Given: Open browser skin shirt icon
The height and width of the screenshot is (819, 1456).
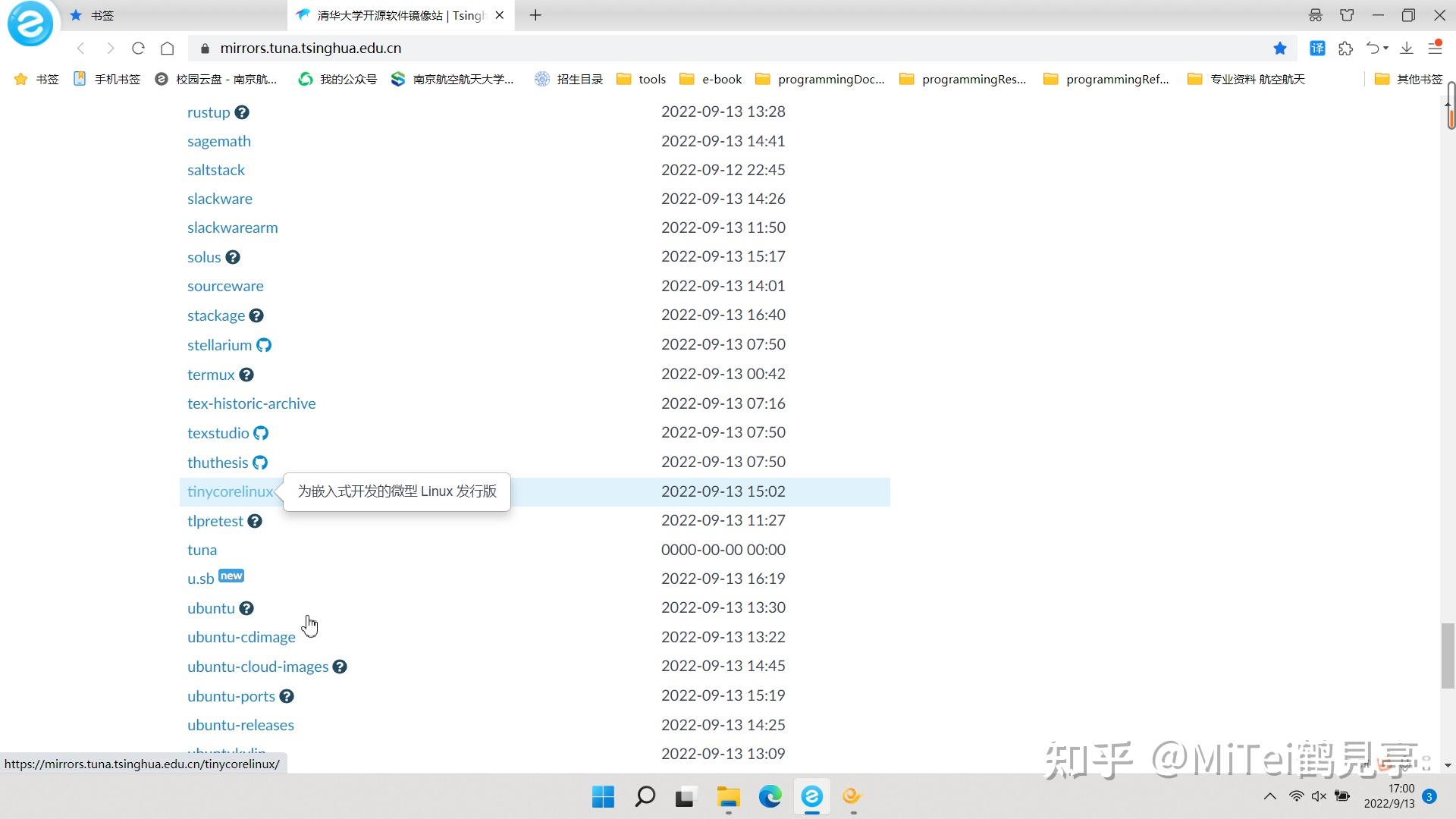Looking at the screenshot, I should click(x=1347, y=15).
